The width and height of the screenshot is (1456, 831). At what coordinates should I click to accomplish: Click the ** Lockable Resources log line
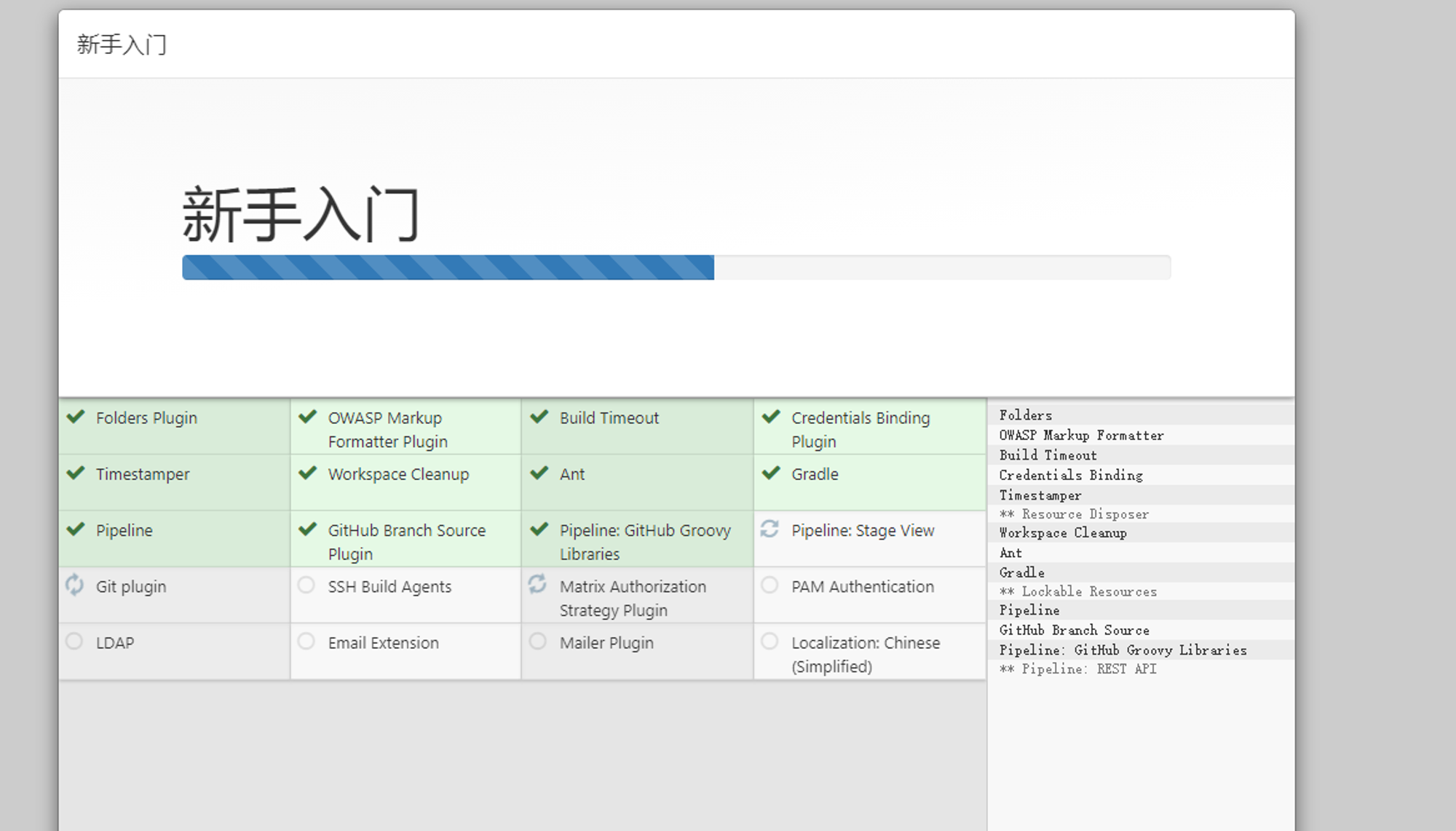[1077, 591]
